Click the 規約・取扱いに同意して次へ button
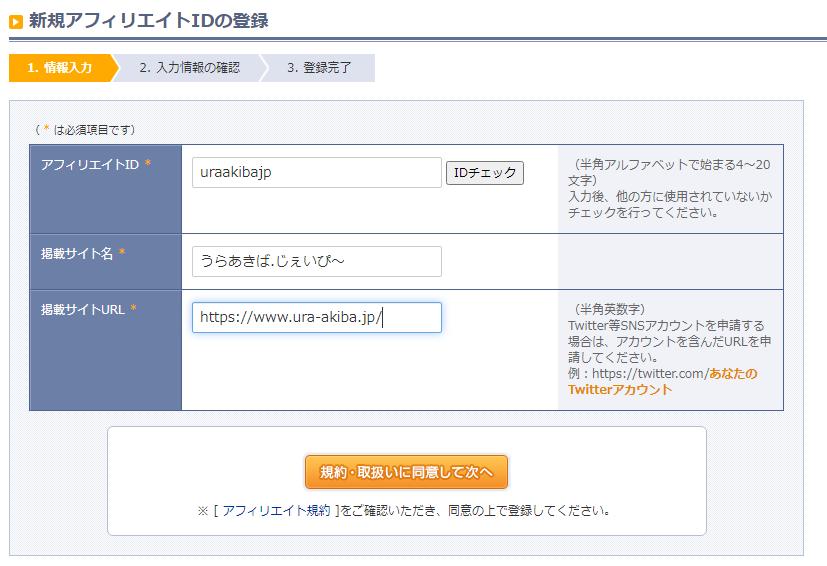The image size is (827, 566). click(406, 472)
